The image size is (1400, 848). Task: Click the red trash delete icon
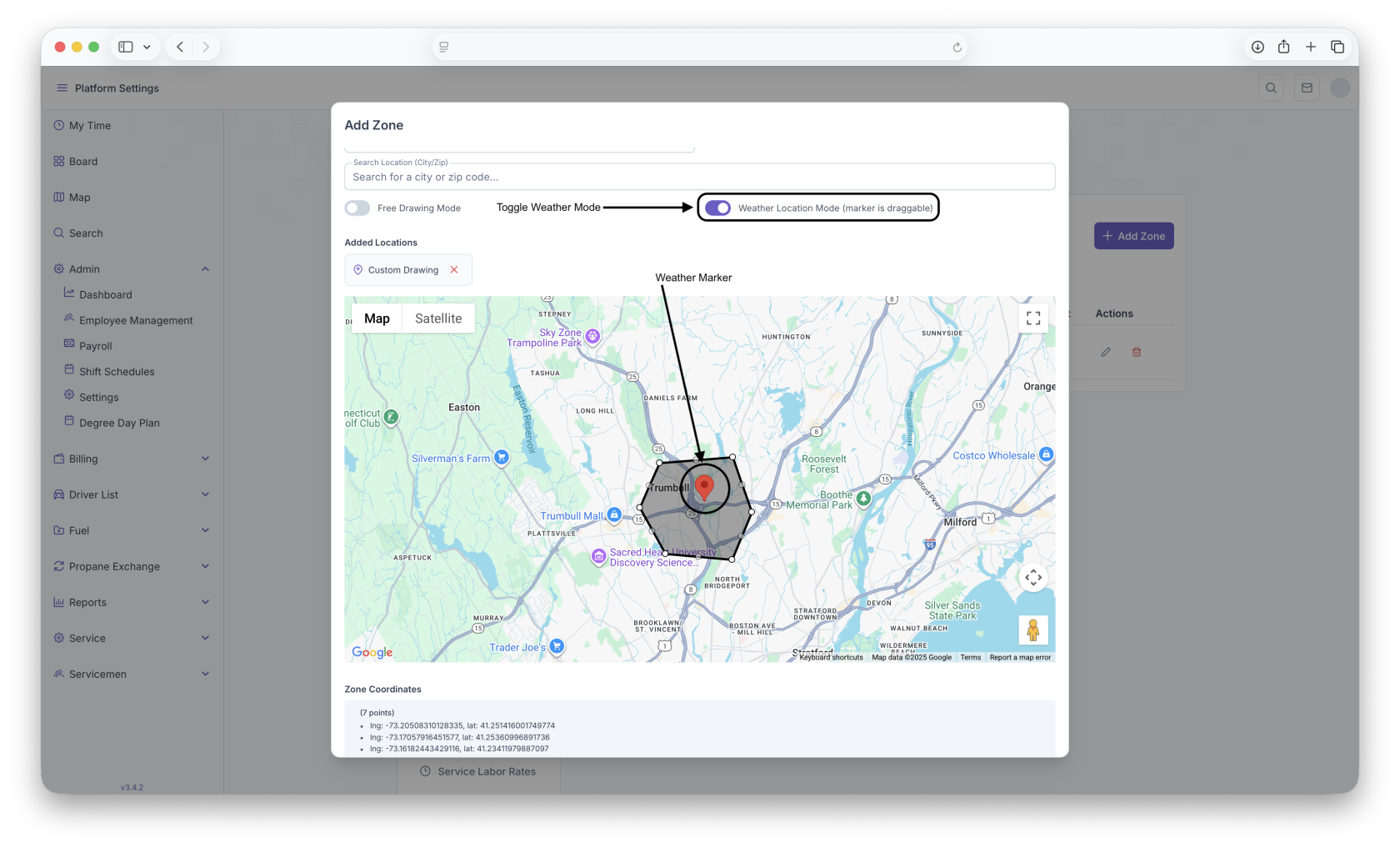1136,352
